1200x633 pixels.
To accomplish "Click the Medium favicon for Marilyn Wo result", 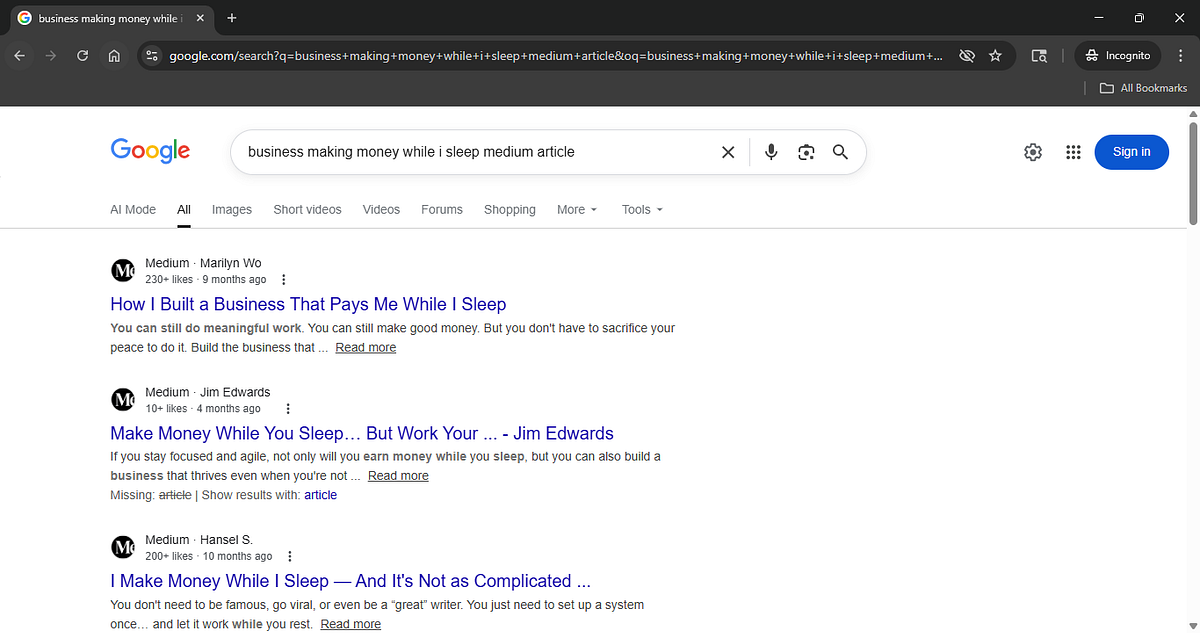I will coord(122,271).
